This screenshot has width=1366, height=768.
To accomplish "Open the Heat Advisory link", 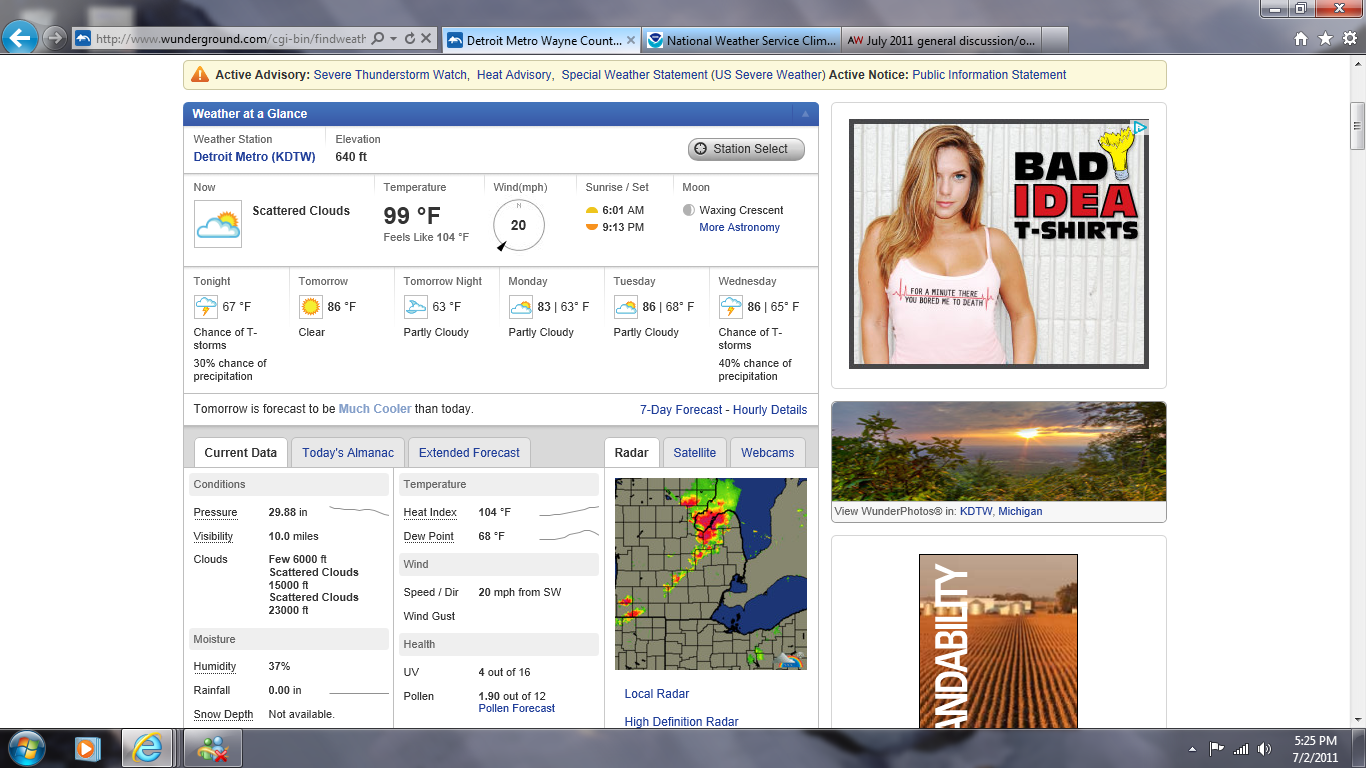I will click(x=514, y=75).
